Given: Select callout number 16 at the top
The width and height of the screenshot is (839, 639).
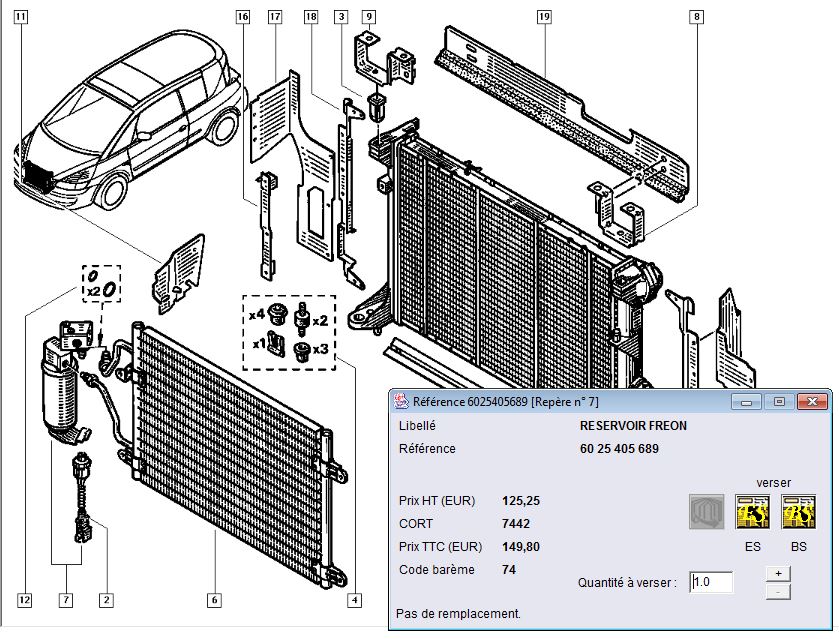Looking at the screenshot, I should [x=242, y=17].
